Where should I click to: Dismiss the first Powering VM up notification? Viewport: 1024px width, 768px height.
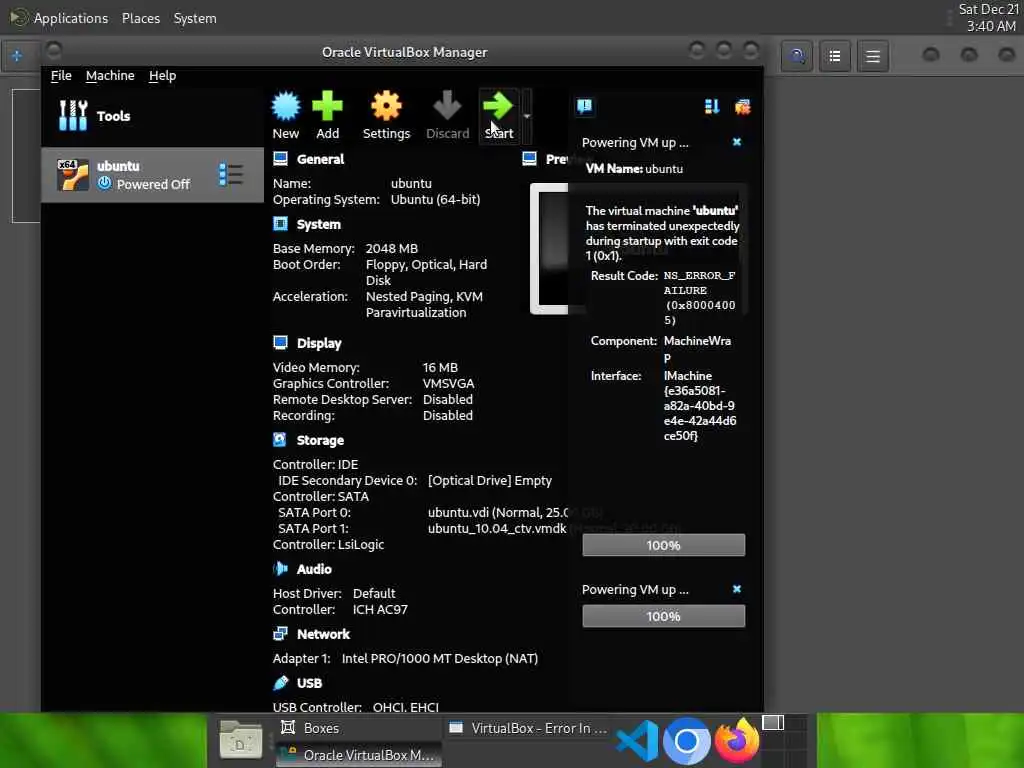point(737,142)
